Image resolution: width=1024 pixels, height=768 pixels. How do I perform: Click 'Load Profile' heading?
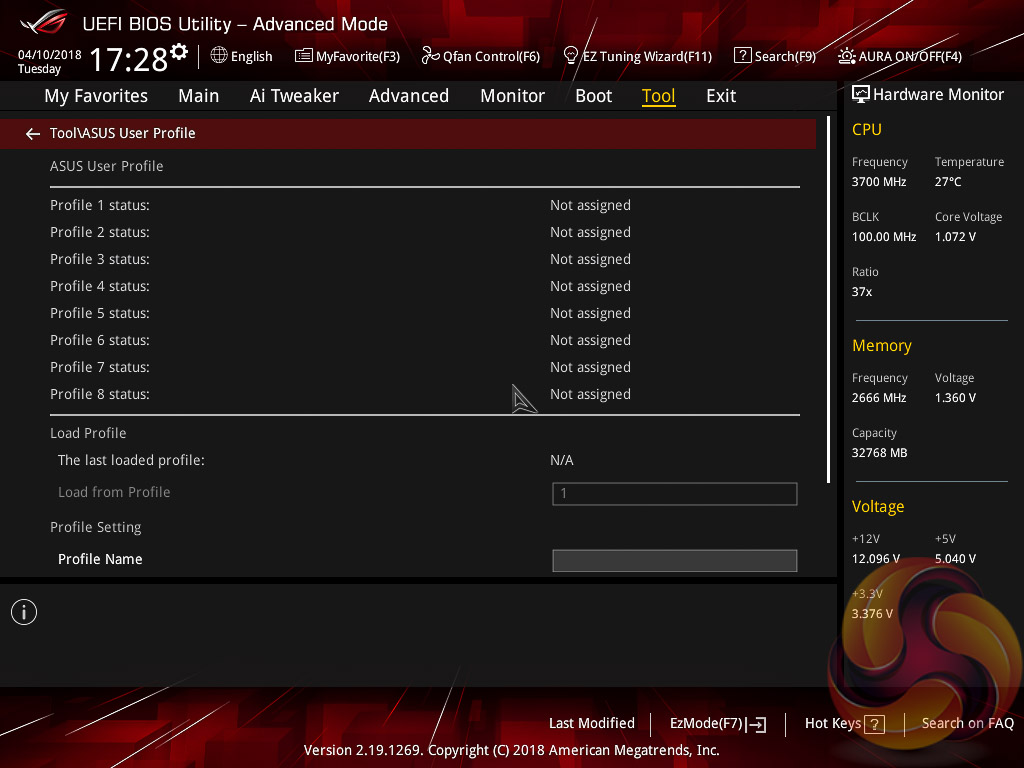point(88,433)
